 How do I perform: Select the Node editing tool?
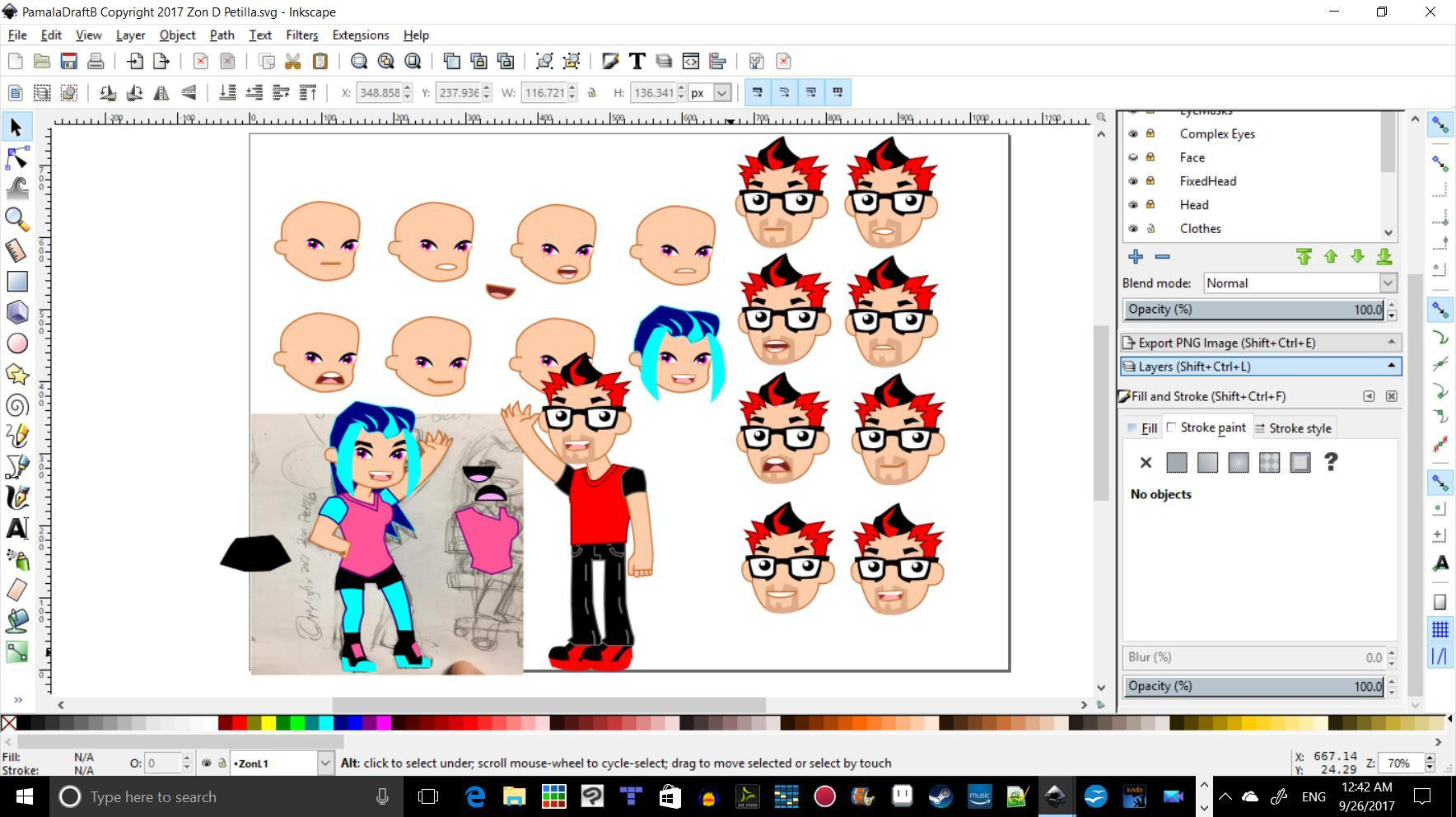point(17,157)
